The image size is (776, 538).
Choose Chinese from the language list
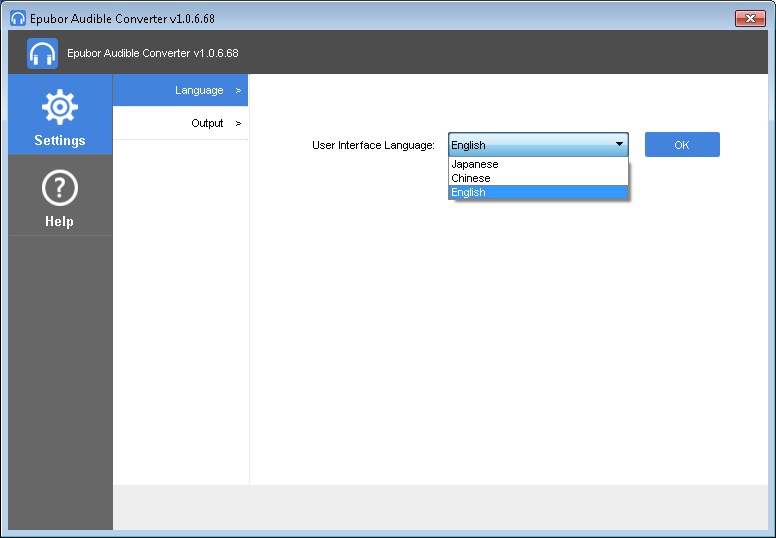pos(538,178)
